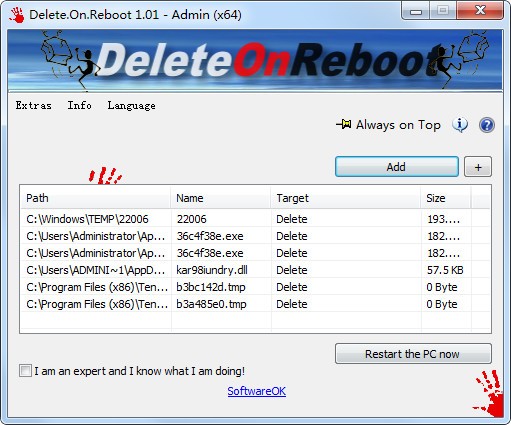
Task: Click the red hand app icon in the title bar
Action: click(17, 15)
